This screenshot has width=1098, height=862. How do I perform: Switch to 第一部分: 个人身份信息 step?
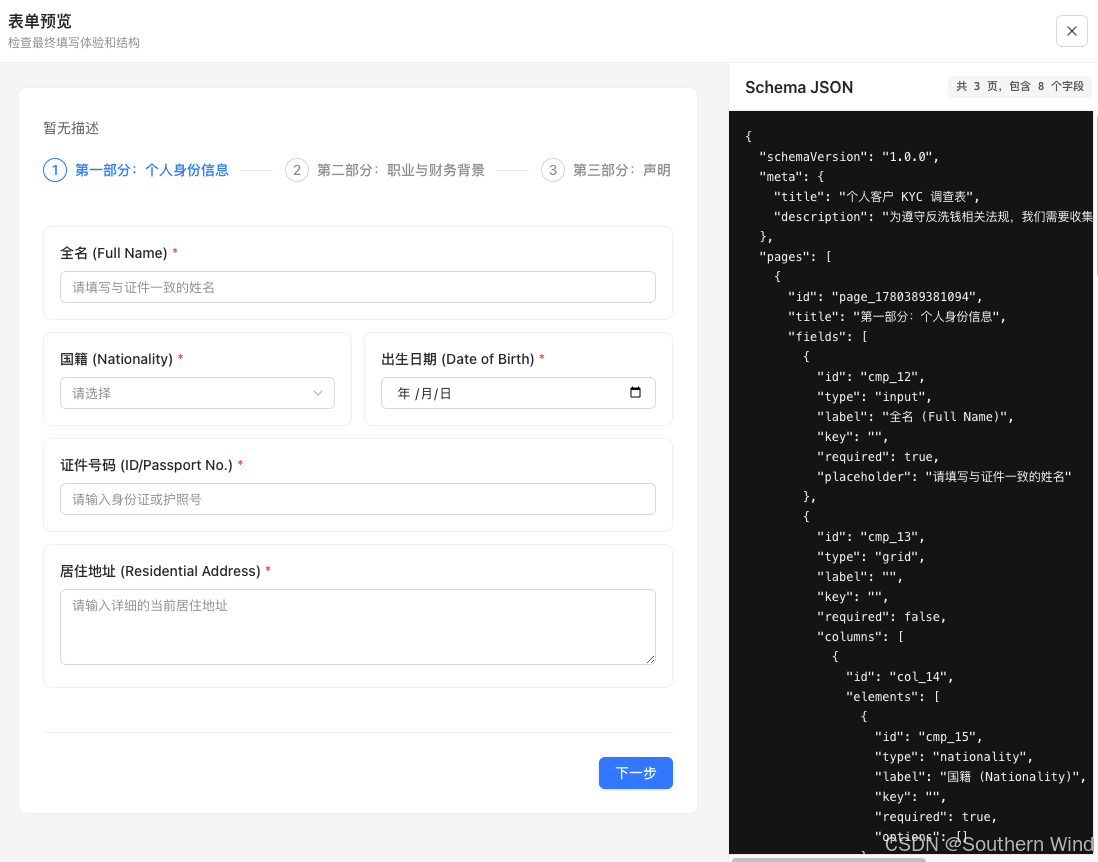pos(152,170)
